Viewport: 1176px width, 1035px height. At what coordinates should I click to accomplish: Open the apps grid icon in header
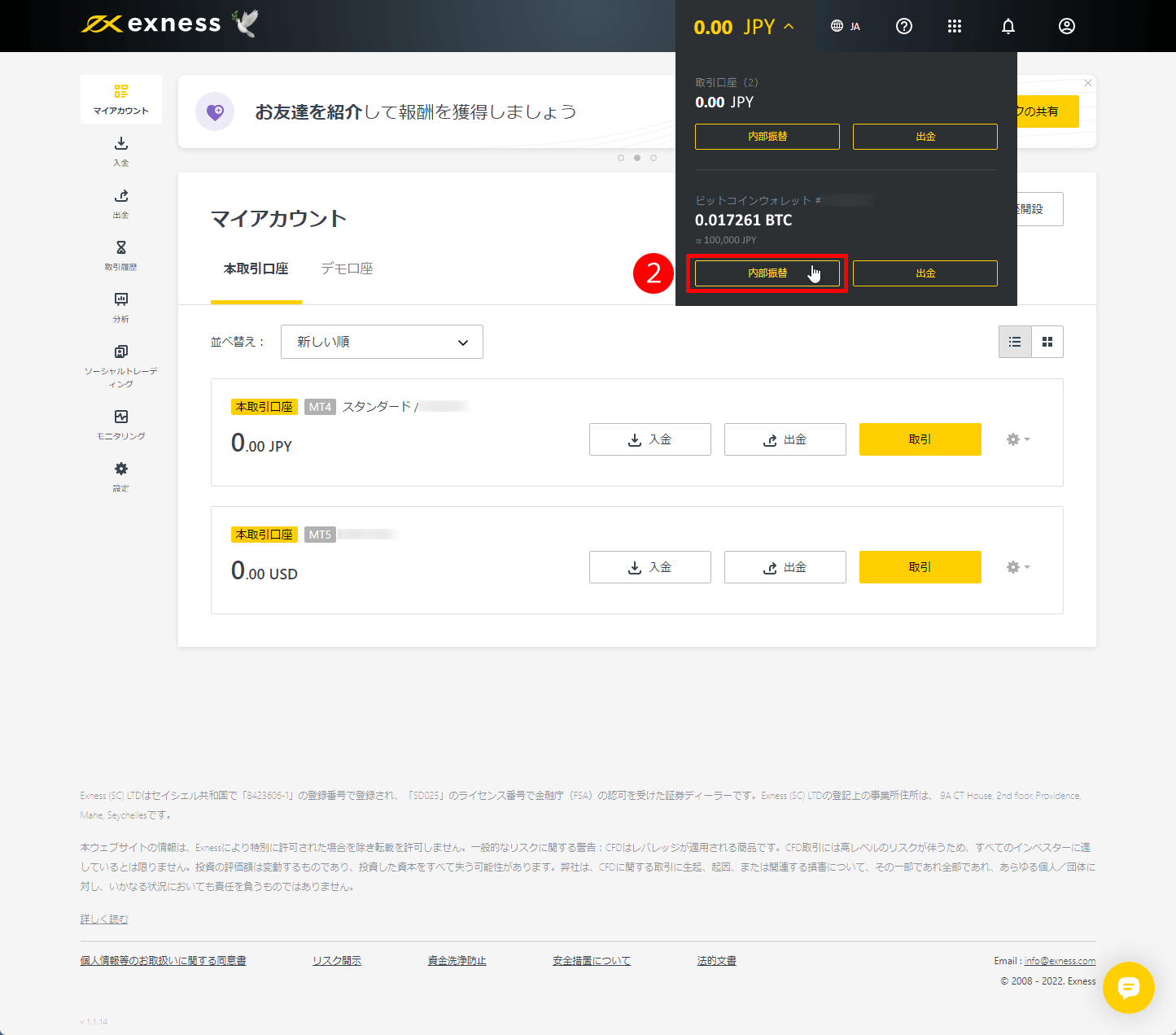pyautogui.click(x=954, y=26)
